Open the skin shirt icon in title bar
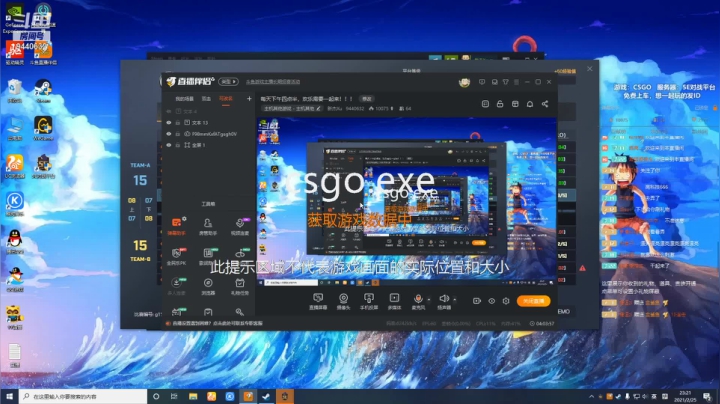The image size is (720, 404). tap(506, 82)
